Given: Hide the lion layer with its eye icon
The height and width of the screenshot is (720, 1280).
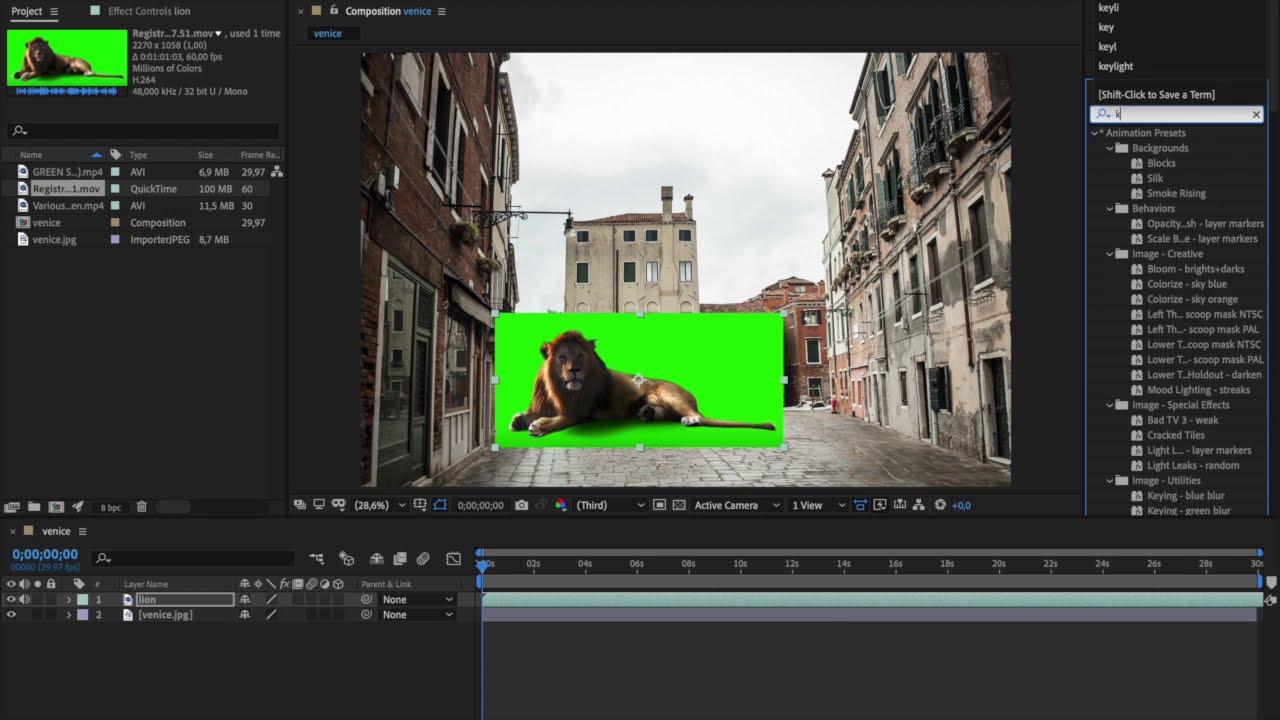Looking at the screenshot, I should tap(11, 600).
